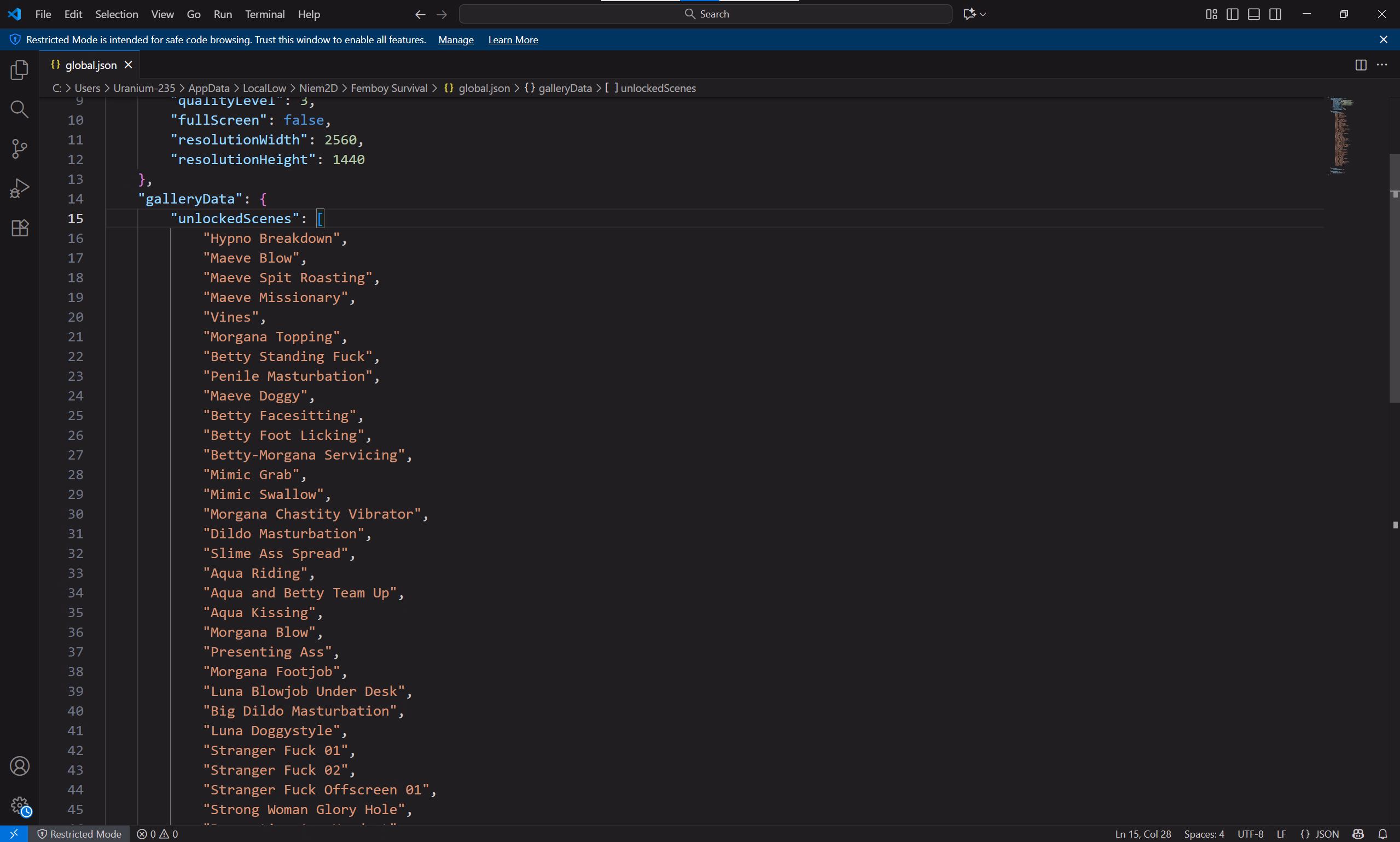Open the Spaces: 4 indentation selector
Screen dimensions: 1400x842
(1204, 833)
